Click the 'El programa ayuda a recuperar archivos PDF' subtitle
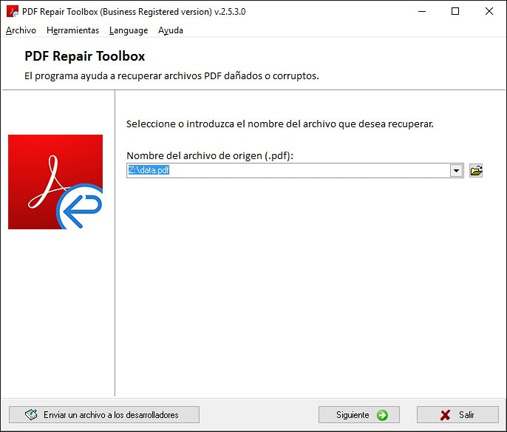 (x=172, y=76)
